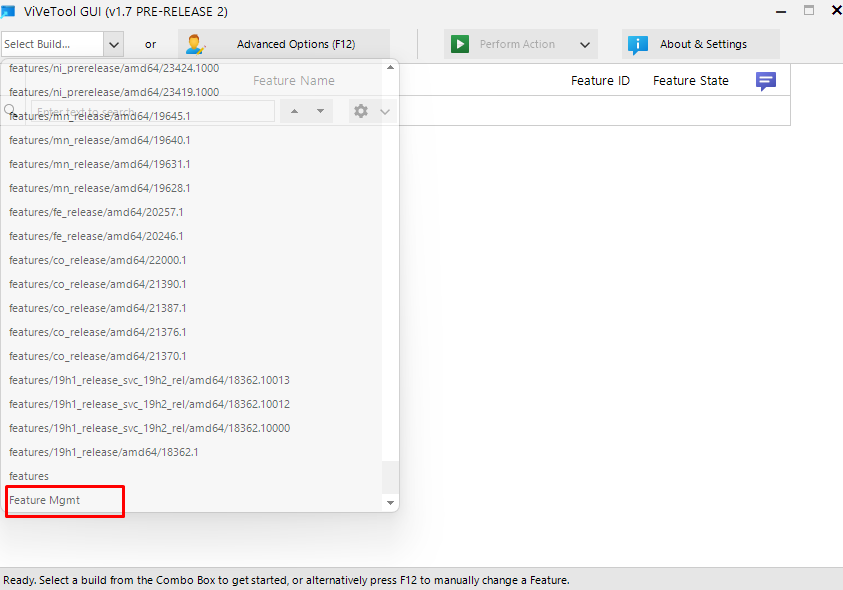Select build mn_release/amd64/19640.1
Viewport: 843px width, 590px height.
point(99,140)
